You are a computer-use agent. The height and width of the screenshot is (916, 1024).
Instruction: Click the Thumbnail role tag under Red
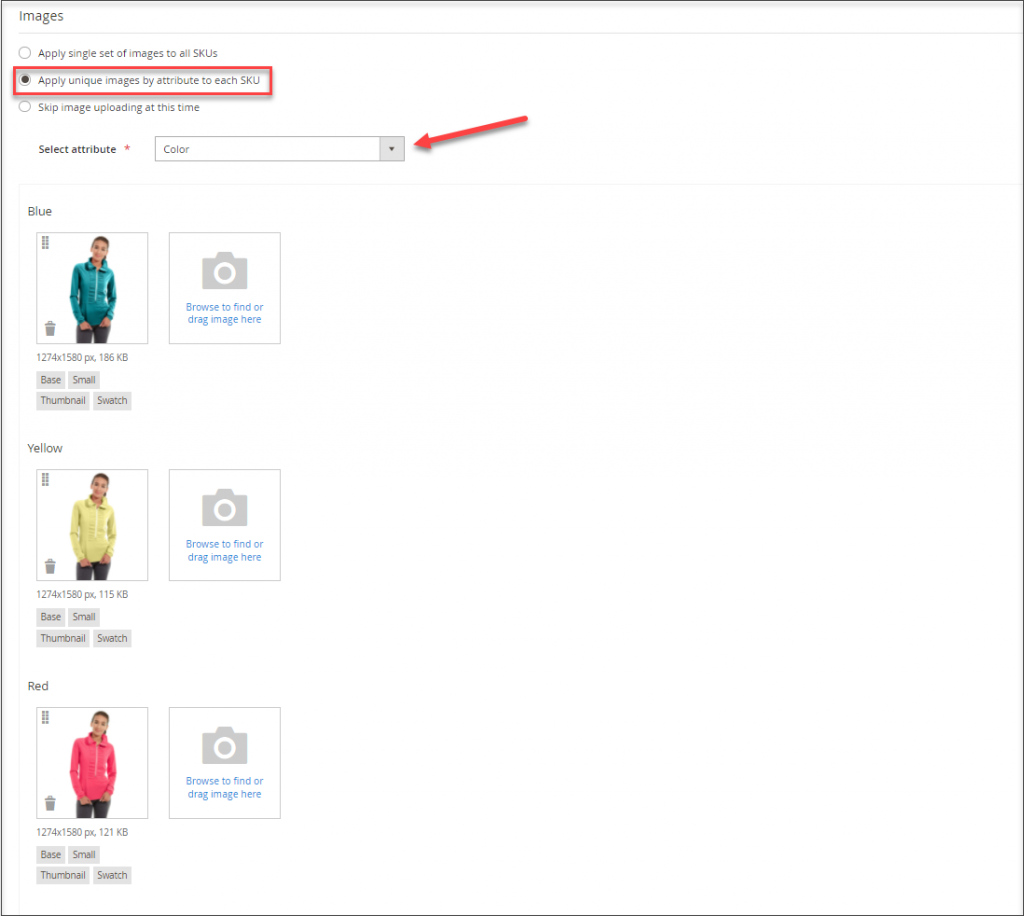click(x=62, y=874)
